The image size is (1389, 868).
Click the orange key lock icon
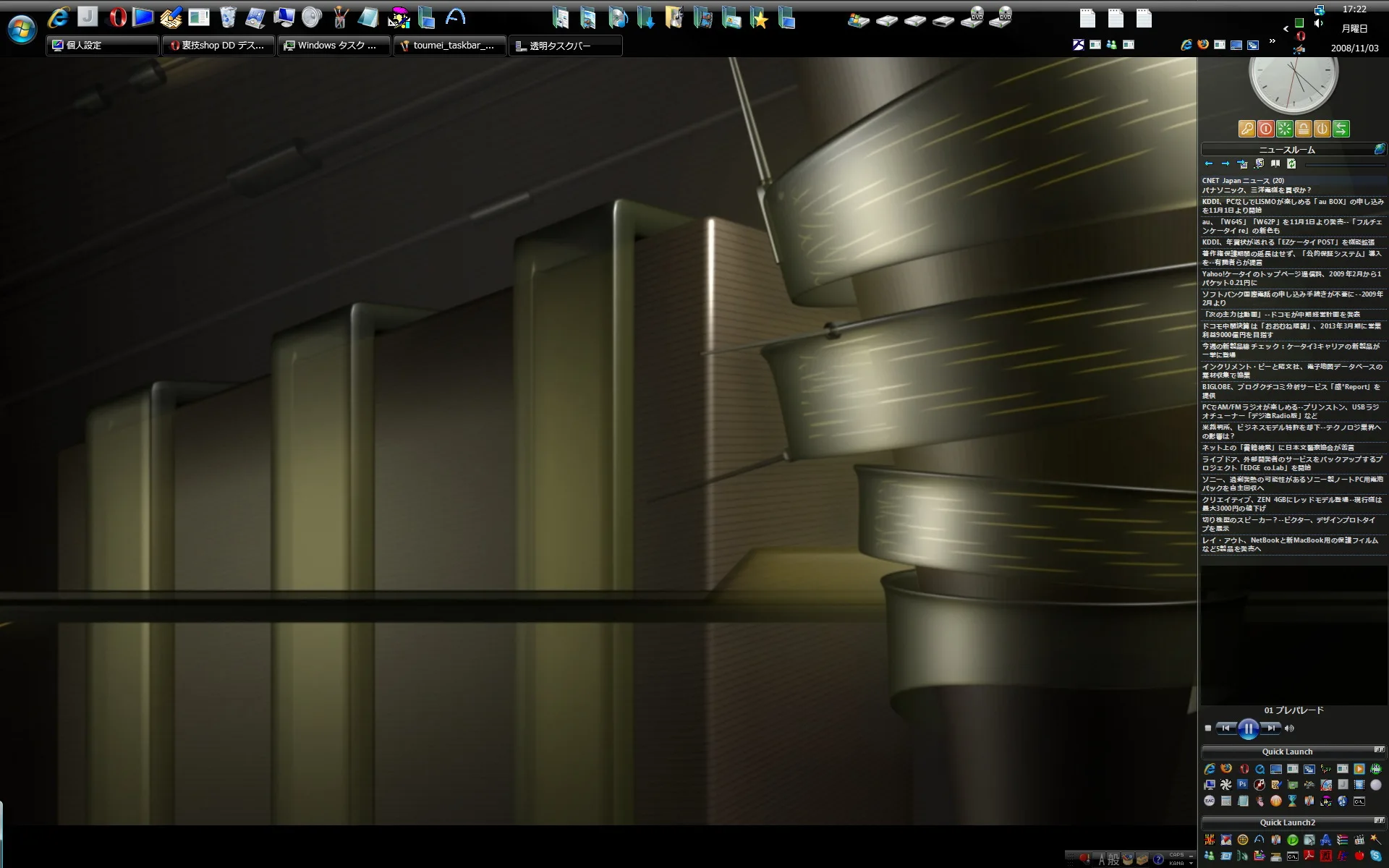tap(1246, 129)
